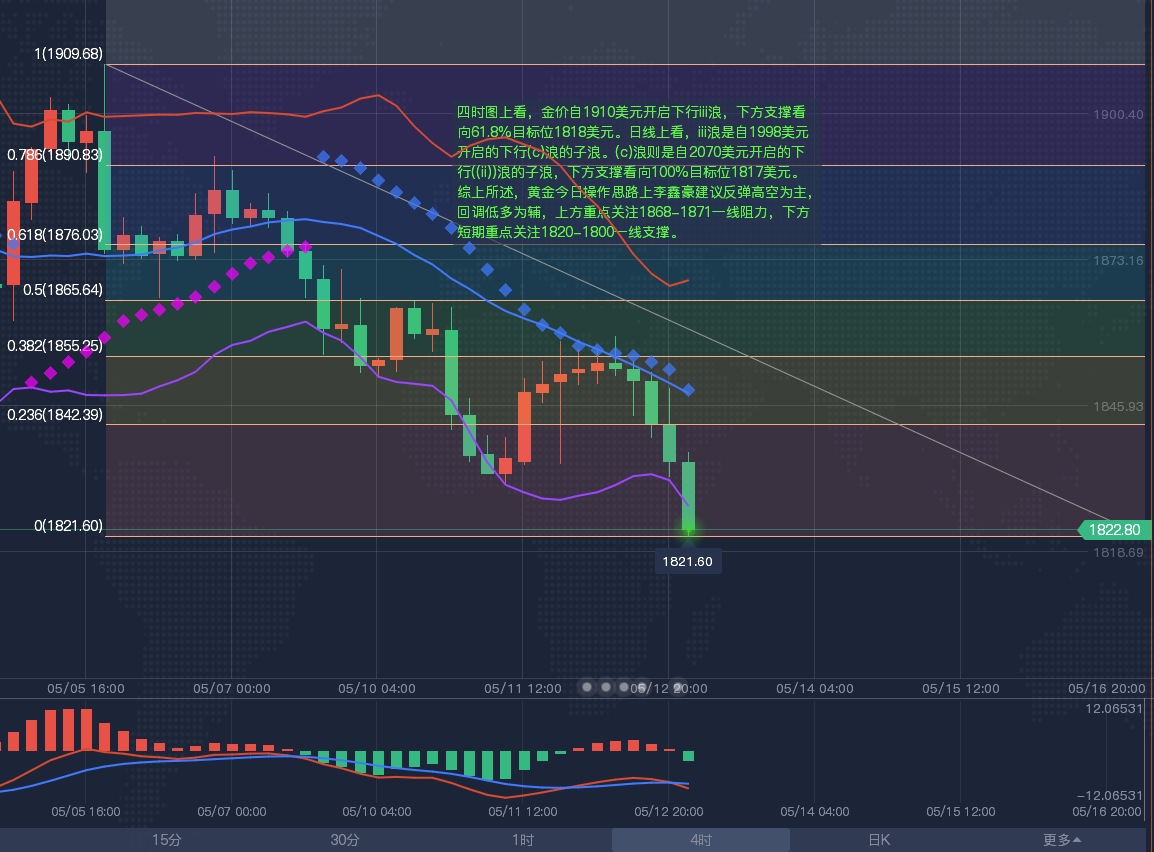Select the 1(1909.68) Fibonacci level label
The height and width of the screenshot is (852, 1154).
pos(69,53)
